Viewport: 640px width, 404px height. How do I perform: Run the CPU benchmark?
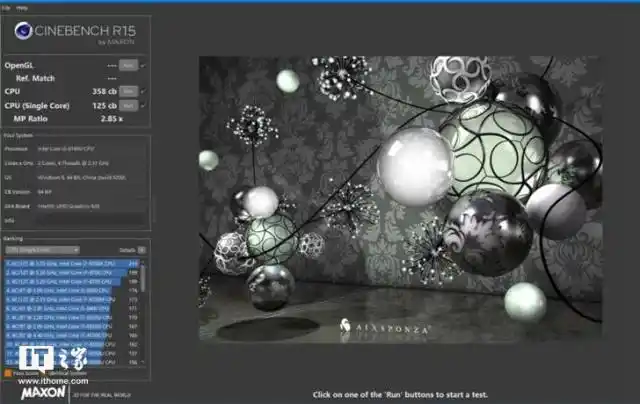click(128, 91)
